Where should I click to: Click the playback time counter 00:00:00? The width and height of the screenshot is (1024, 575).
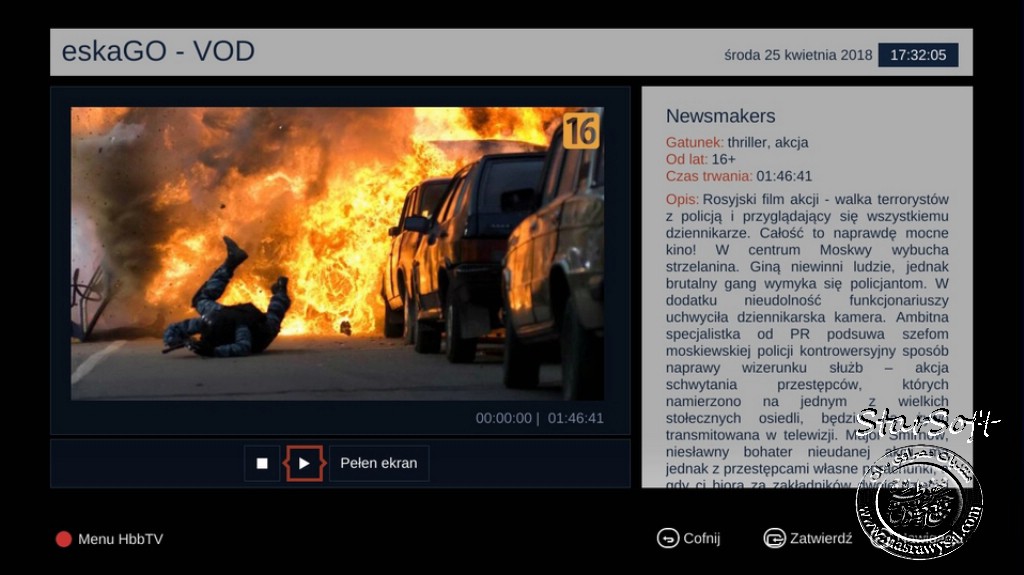pyautogui.click(x=504, y=418)
